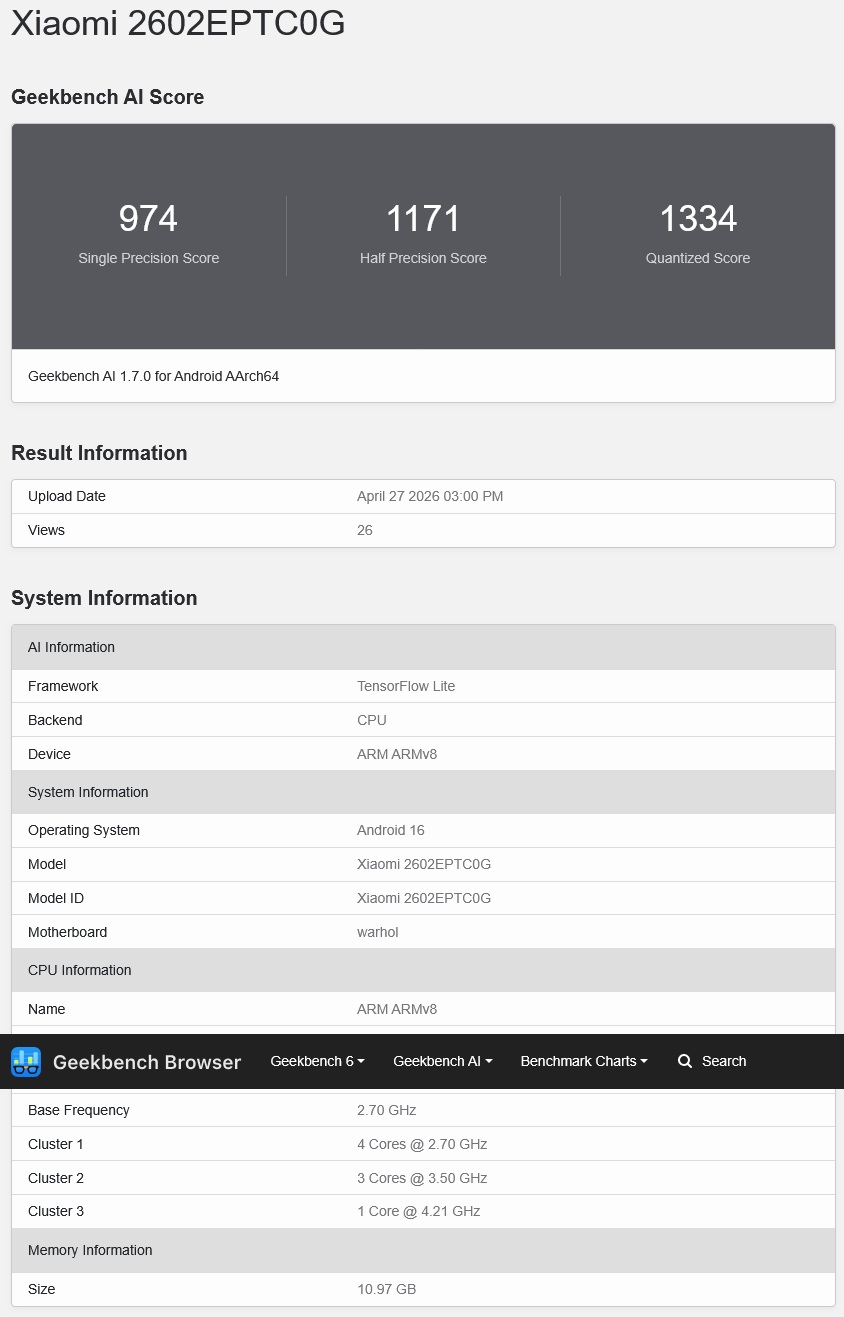Click the System Information table subheader
This screenshot has height=1317, width=844.
point(423,792)
